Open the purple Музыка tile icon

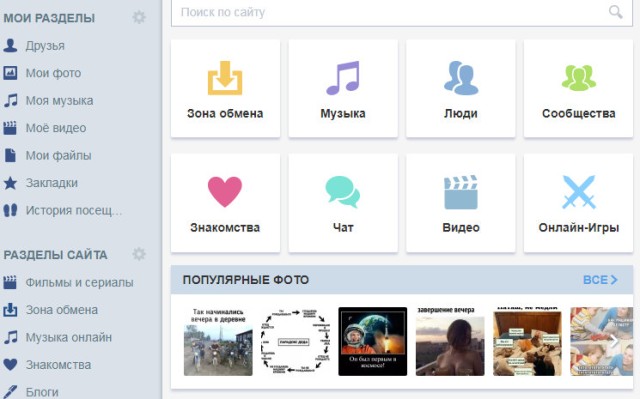tap(343, 78)
